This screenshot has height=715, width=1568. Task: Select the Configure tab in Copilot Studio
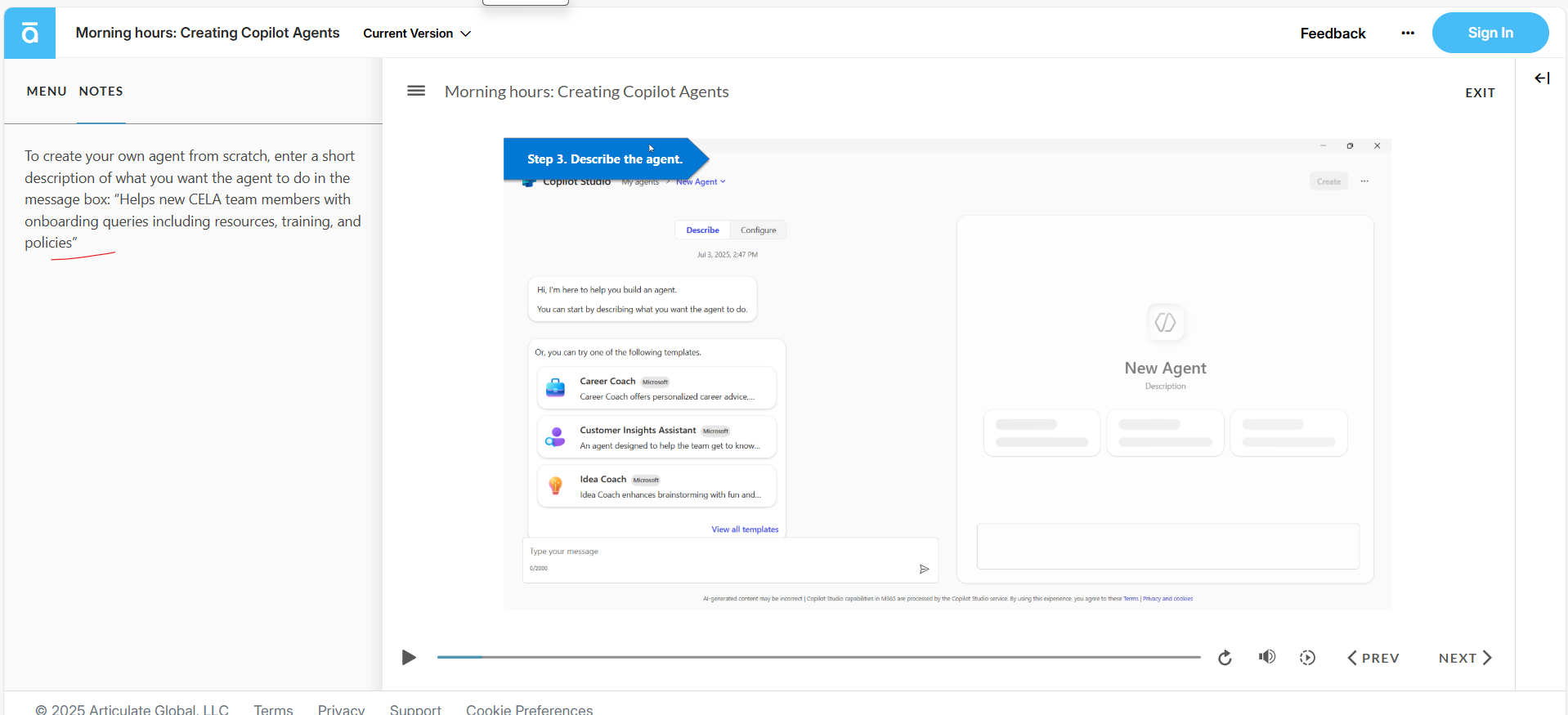click(758, 230)
